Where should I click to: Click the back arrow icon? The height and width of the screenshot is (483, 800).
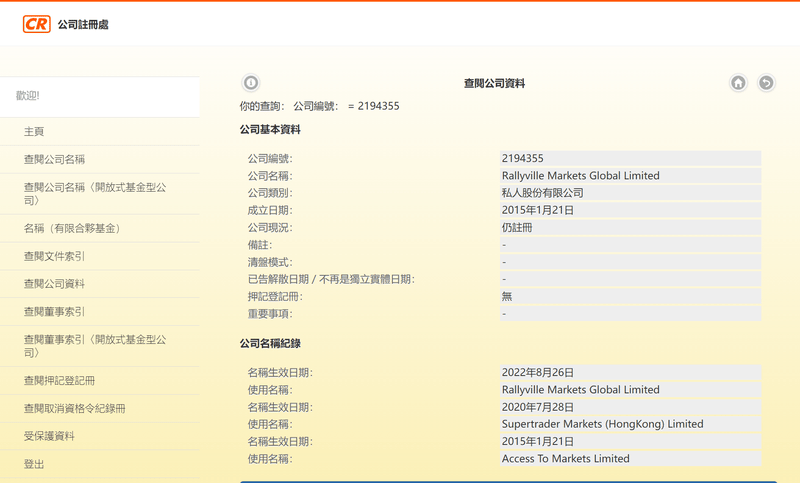click(766, 83)
